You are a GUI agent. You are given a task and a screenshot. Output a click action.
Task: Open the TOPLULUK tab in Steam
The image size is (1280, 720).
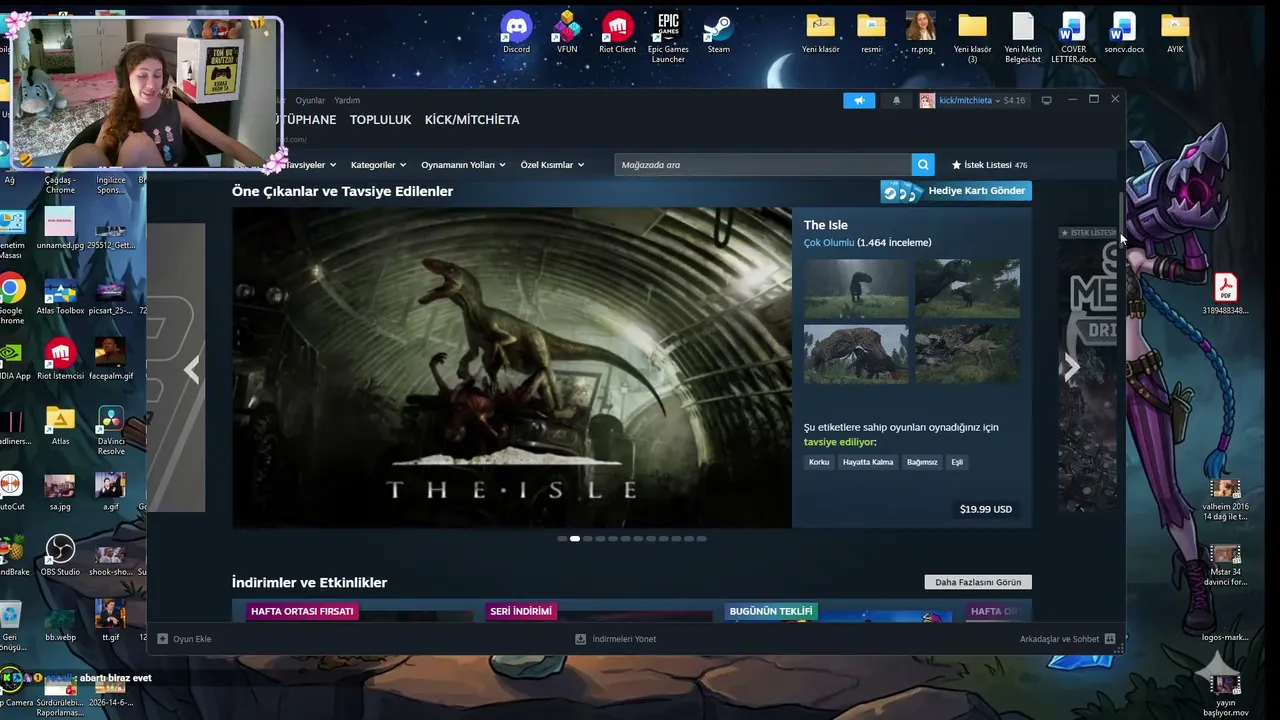tap(380, 120)
